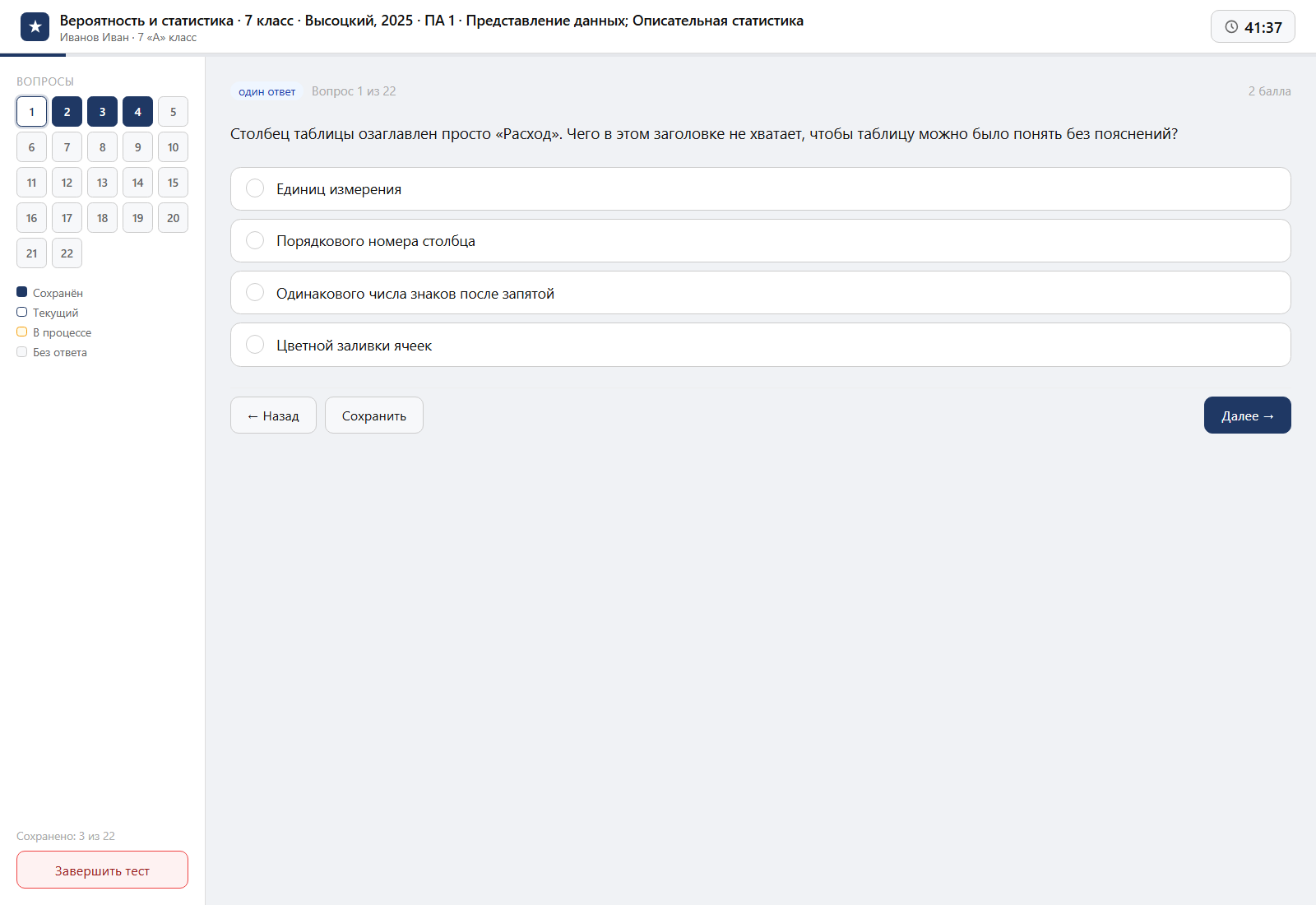
Task: Navigate to question 17
Action: (67, 218)
